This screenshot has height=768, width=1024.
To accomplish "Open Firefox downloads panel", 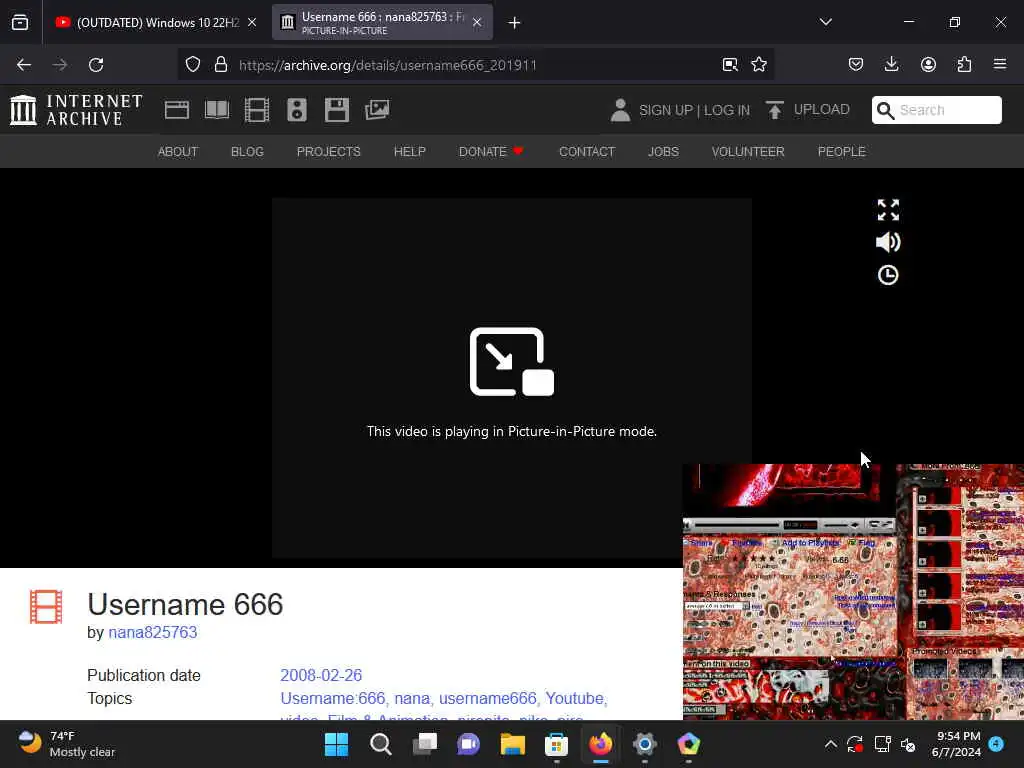I will coord(891,65).
